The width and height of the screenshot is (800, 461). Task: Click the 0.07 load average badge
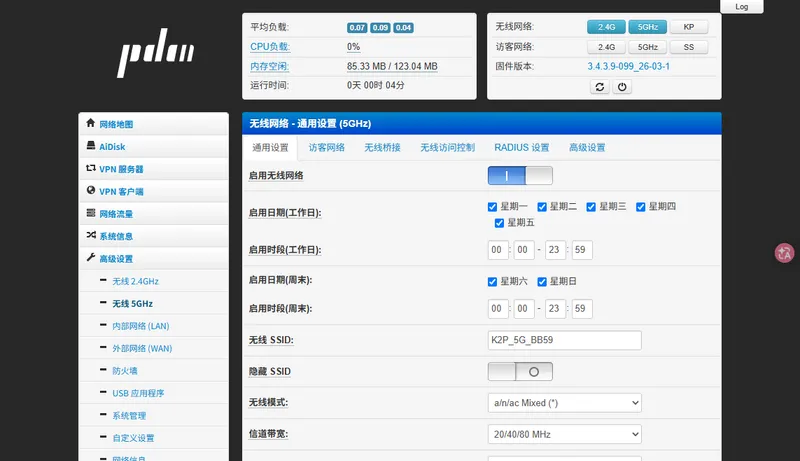[x=357, y=28]
